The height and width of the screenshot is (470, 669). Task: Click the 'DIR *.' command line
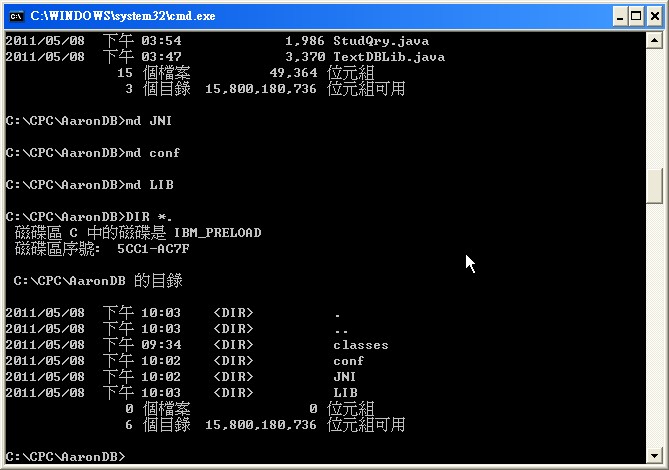(x=89, y=217)
